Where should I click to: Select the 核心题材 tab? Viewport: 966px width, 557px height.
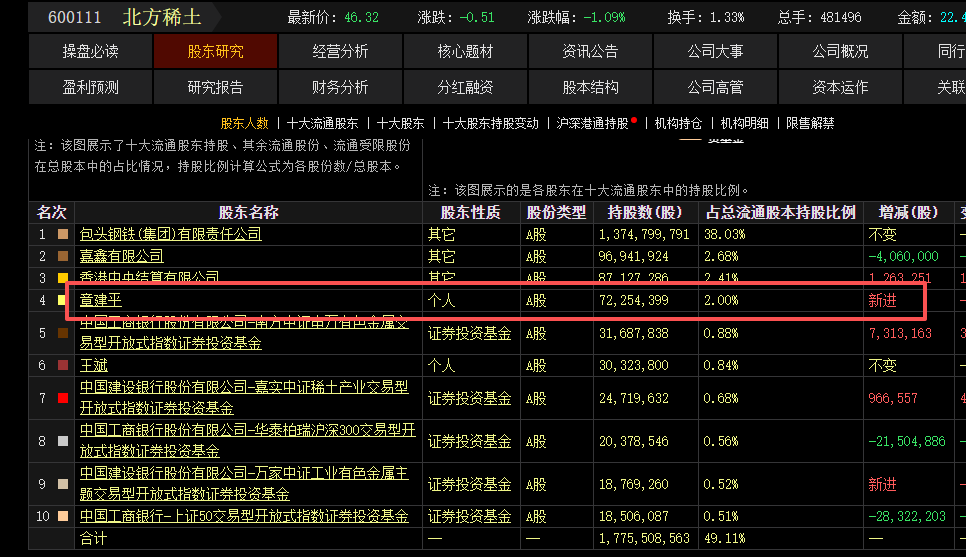click(465, 51)
